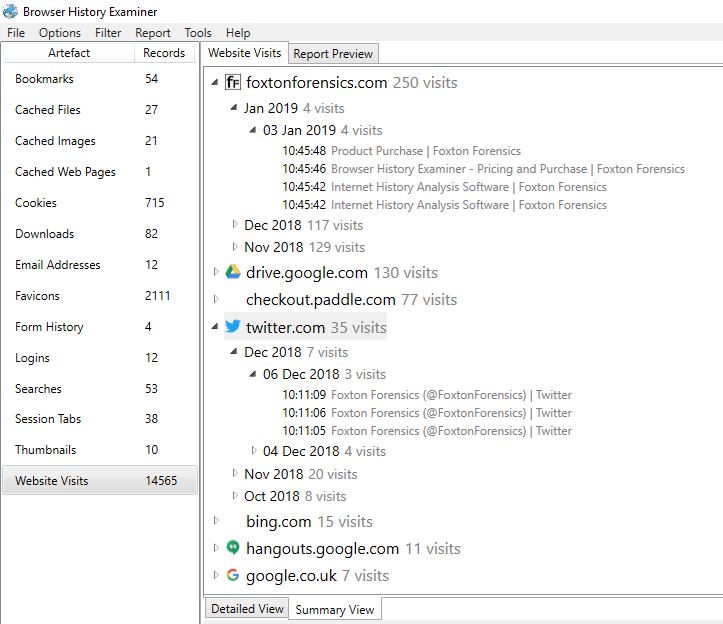Select the Session Tabs artefact
The height and width of the screenshot is (624, 723).
click(100, 419)
